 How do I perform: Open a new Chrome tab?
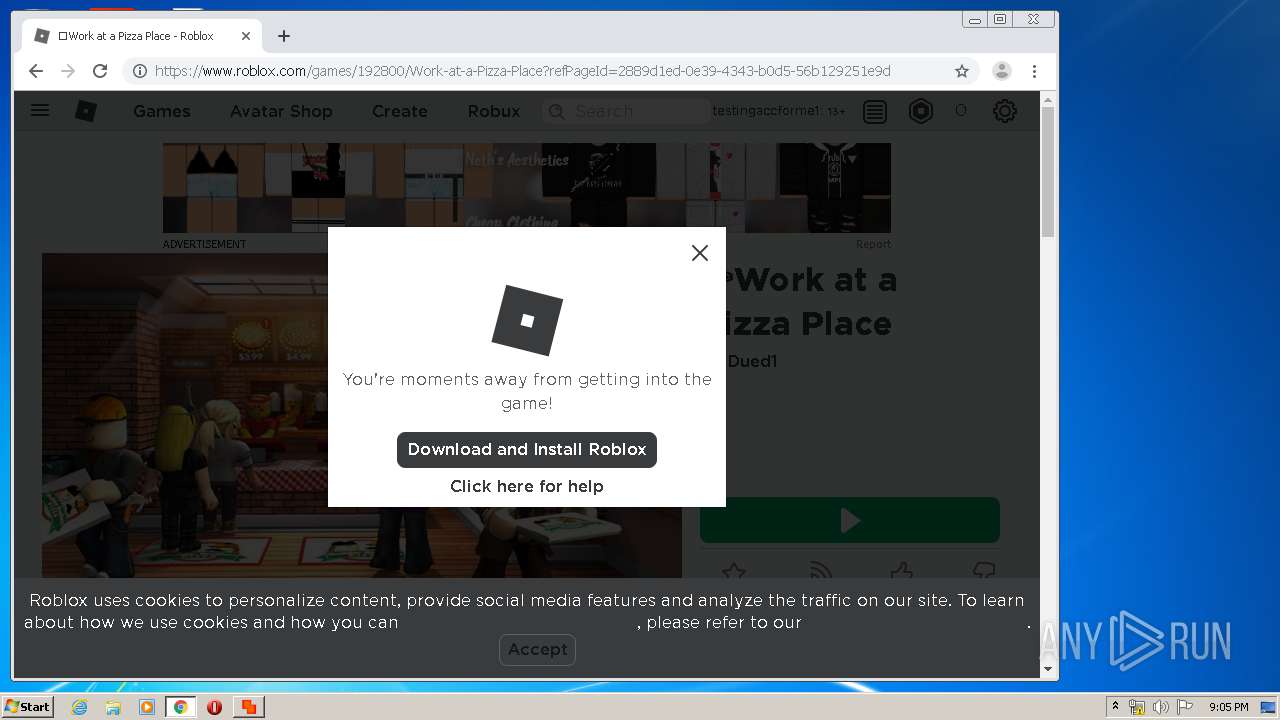[x=284, y=36]
